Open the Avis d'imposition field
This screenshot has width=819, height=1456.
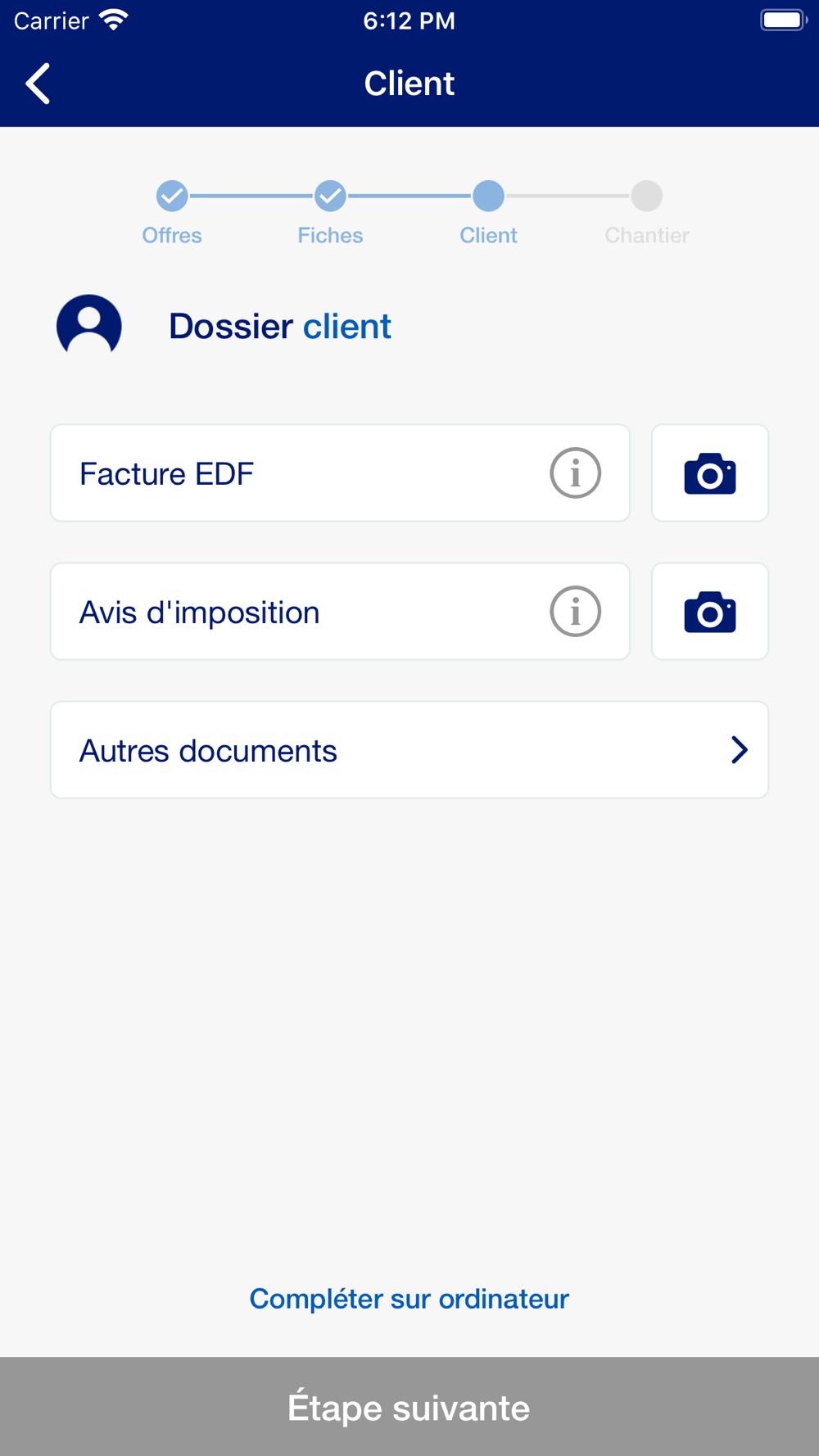pos(340,611)
